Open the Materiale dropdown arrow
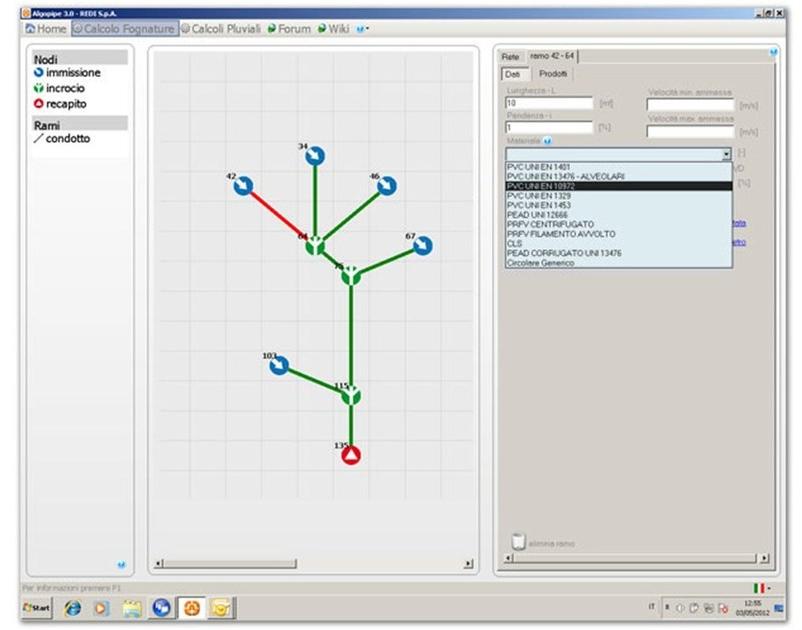This screenshot has width=802, height=630. 725,154
